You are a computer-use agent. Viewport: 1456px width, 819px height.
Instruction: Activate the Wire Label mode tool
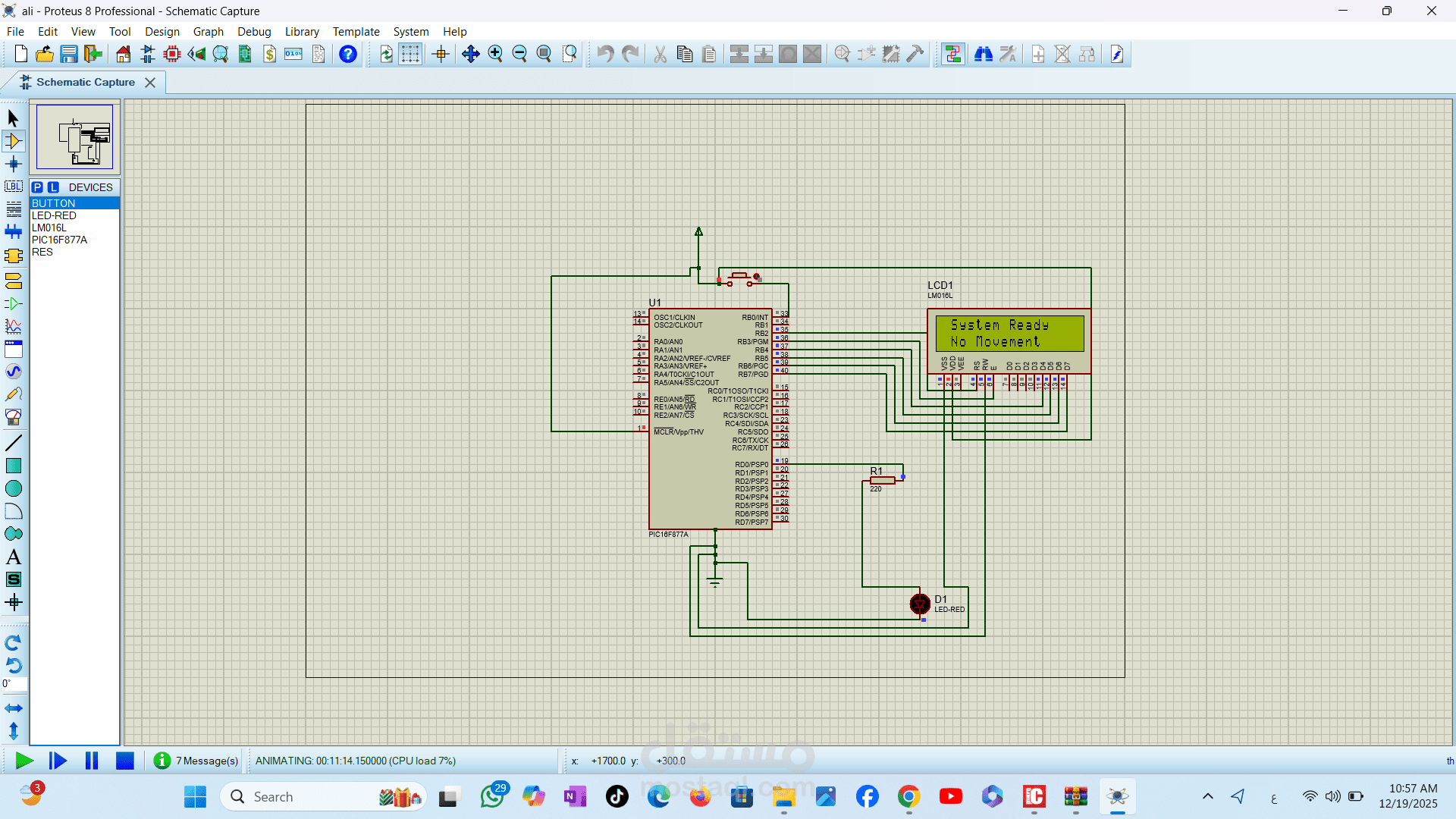click(x=14, y=187)
